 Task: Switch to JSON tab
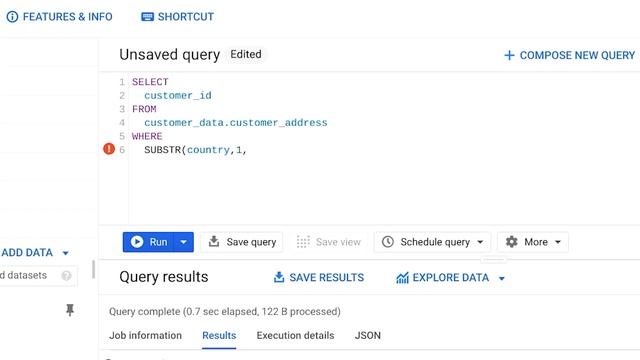(368, 336)
